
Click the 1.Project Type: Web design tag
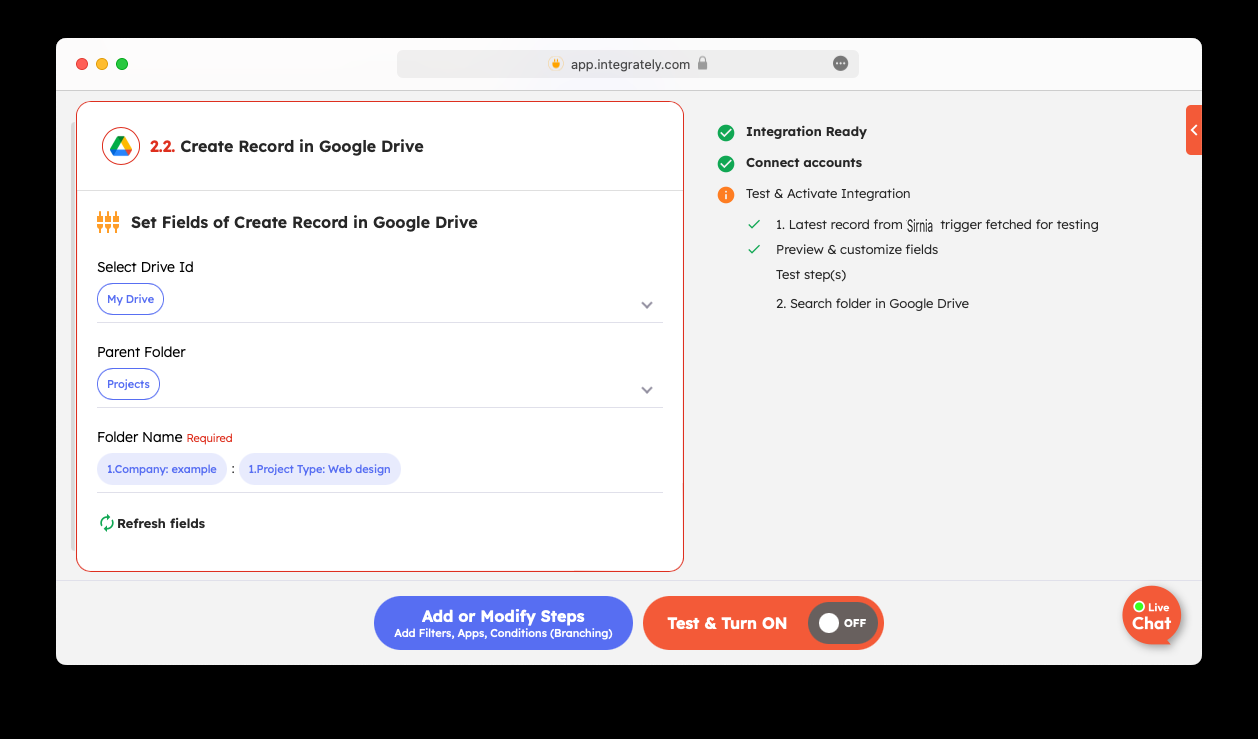click(320, 469)
